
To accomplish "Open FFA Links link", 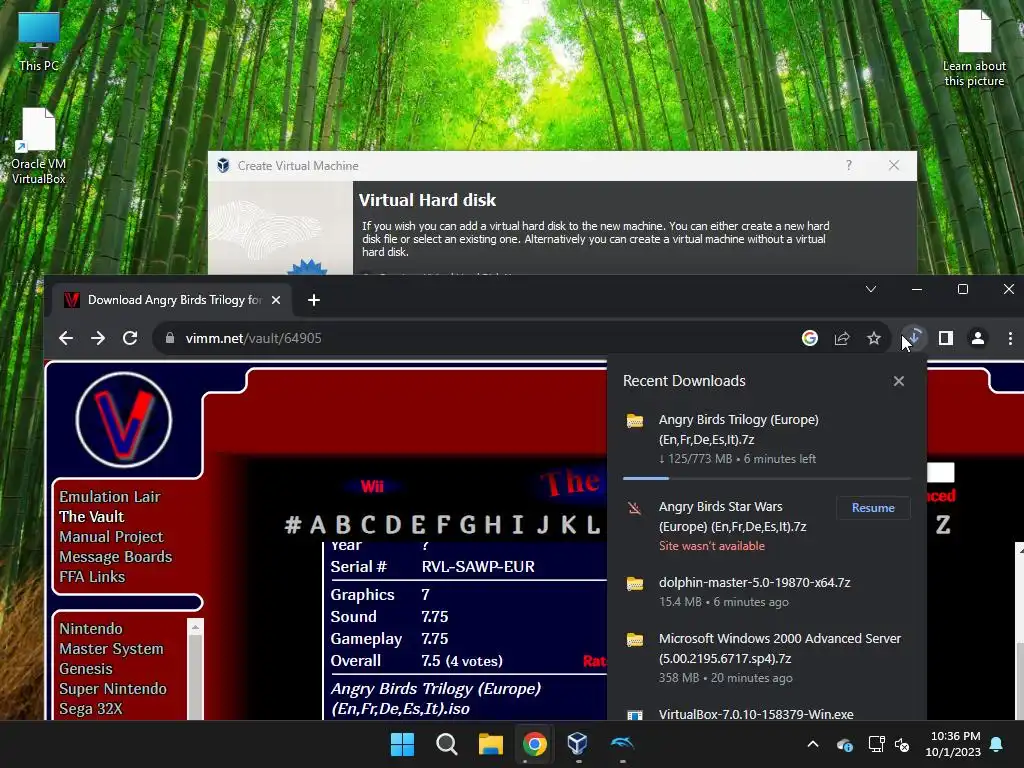I will 92,577.
